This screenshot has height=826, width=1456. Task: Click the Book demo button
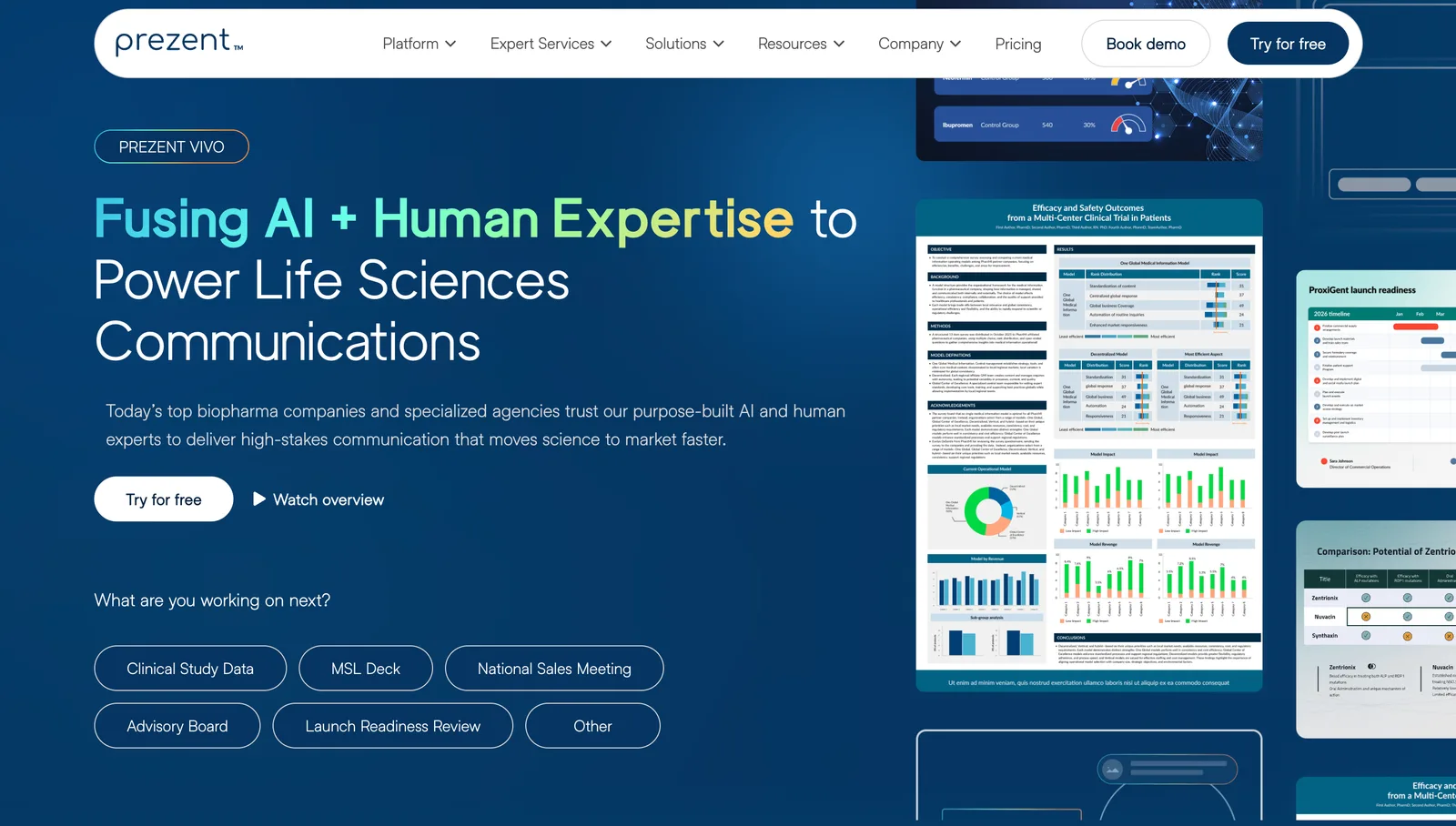click(1146, 44)
